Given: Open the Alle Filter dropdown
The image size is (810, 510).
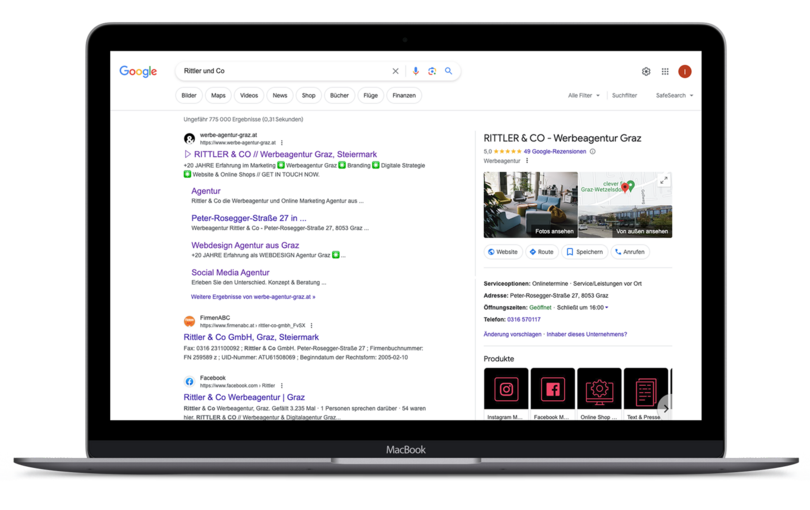Looking at the screenshot, I should coord(584,96).
